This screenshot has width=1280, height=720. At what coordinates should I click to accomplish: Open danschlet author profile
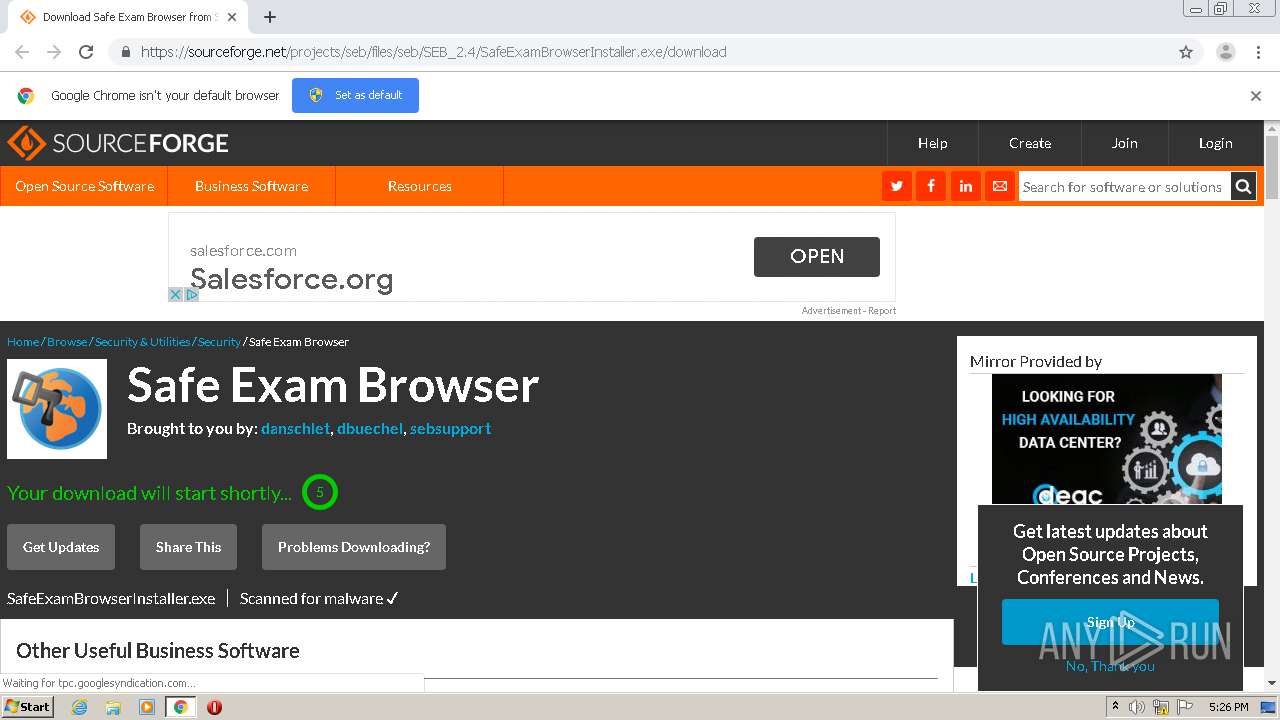click(295, 428)
